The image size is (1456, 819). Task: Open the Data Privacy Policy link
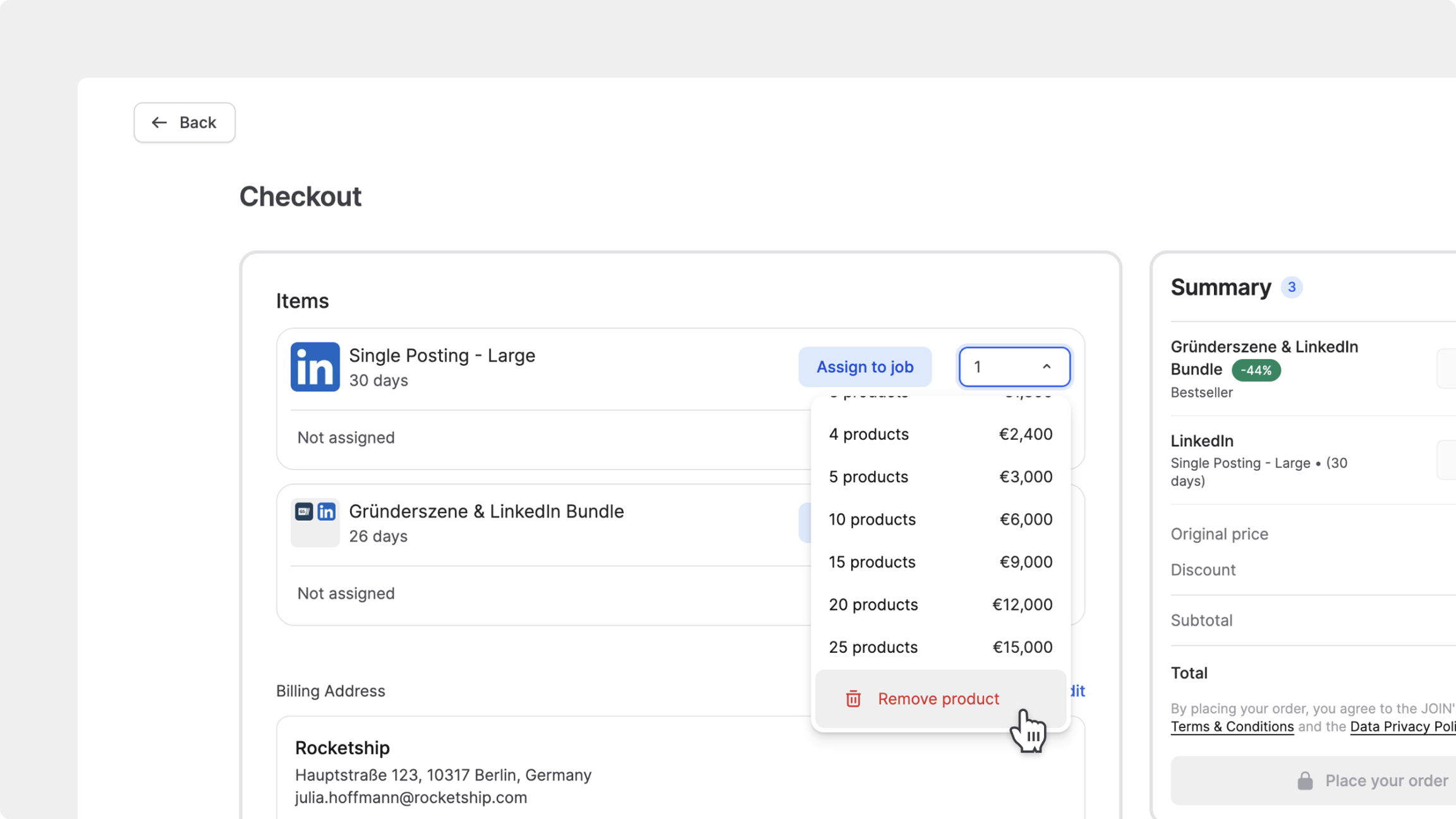pyautogui.click(x=1402, y=727)
